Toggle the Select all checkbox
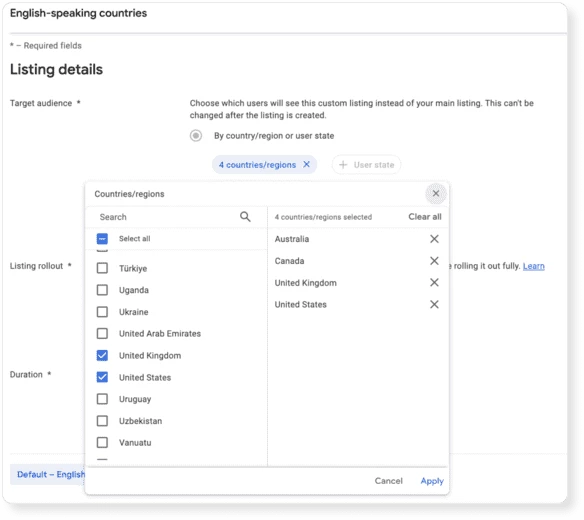584x520 pixels. 102,239
